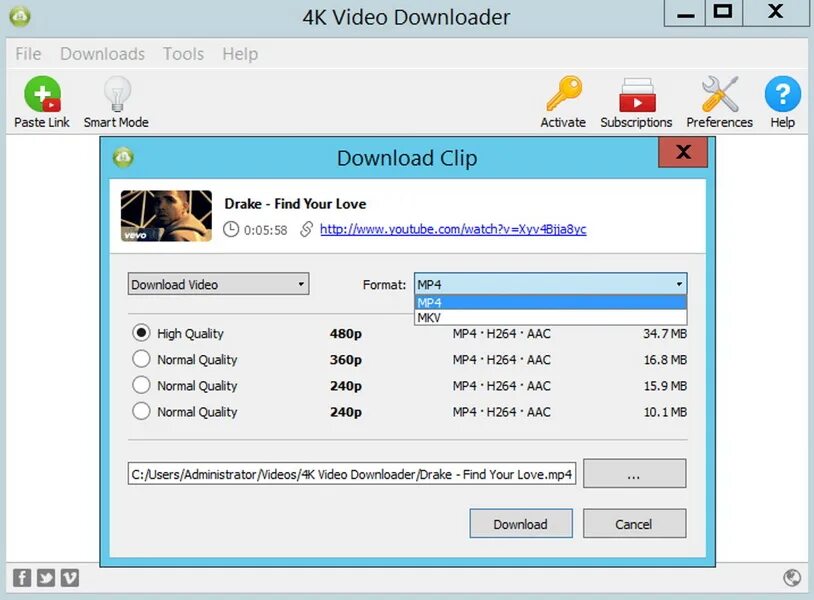Click the chain link icon beside URL
The width and height of the screenshot is (814, 600).
point(306,229)
